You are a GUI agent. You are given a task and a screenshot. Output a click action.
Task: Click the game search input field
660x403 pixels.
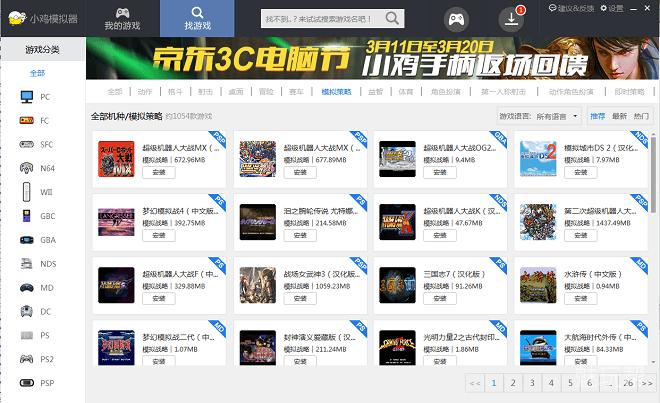(322, 19)
